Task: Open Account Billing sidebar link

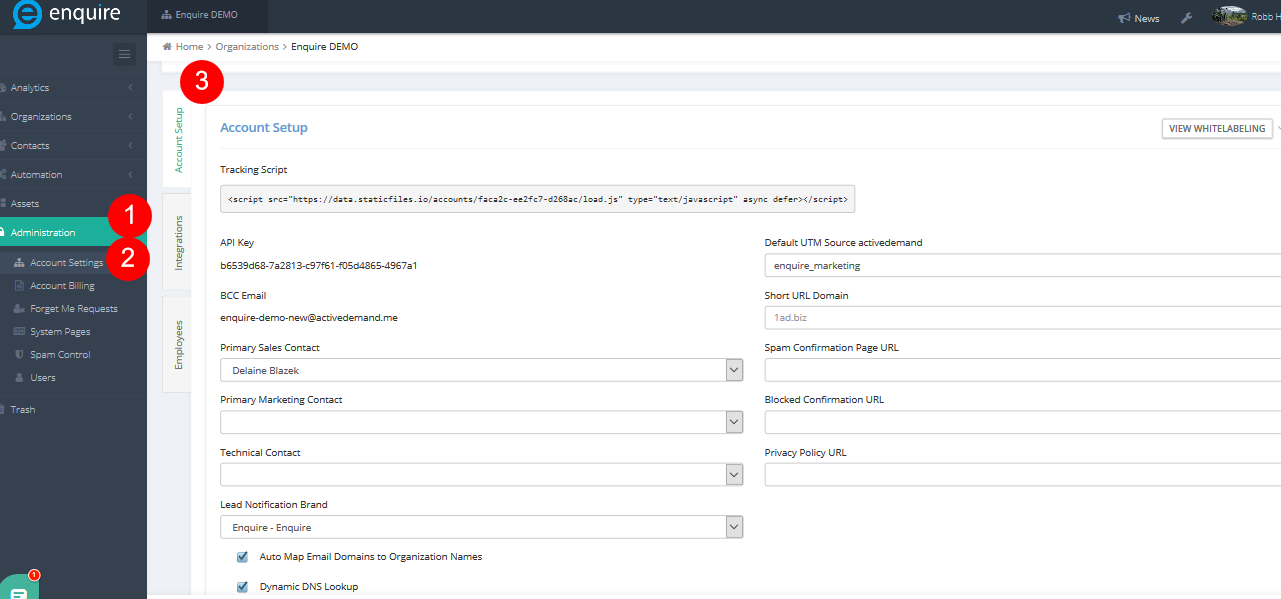Action: coord(62,286)
